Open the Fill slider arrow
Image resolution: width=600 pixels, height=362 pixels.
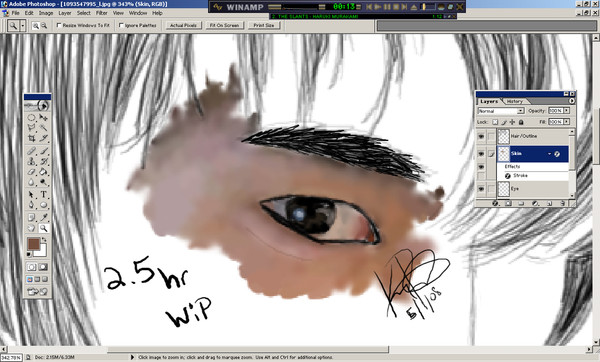click(566, 122)
